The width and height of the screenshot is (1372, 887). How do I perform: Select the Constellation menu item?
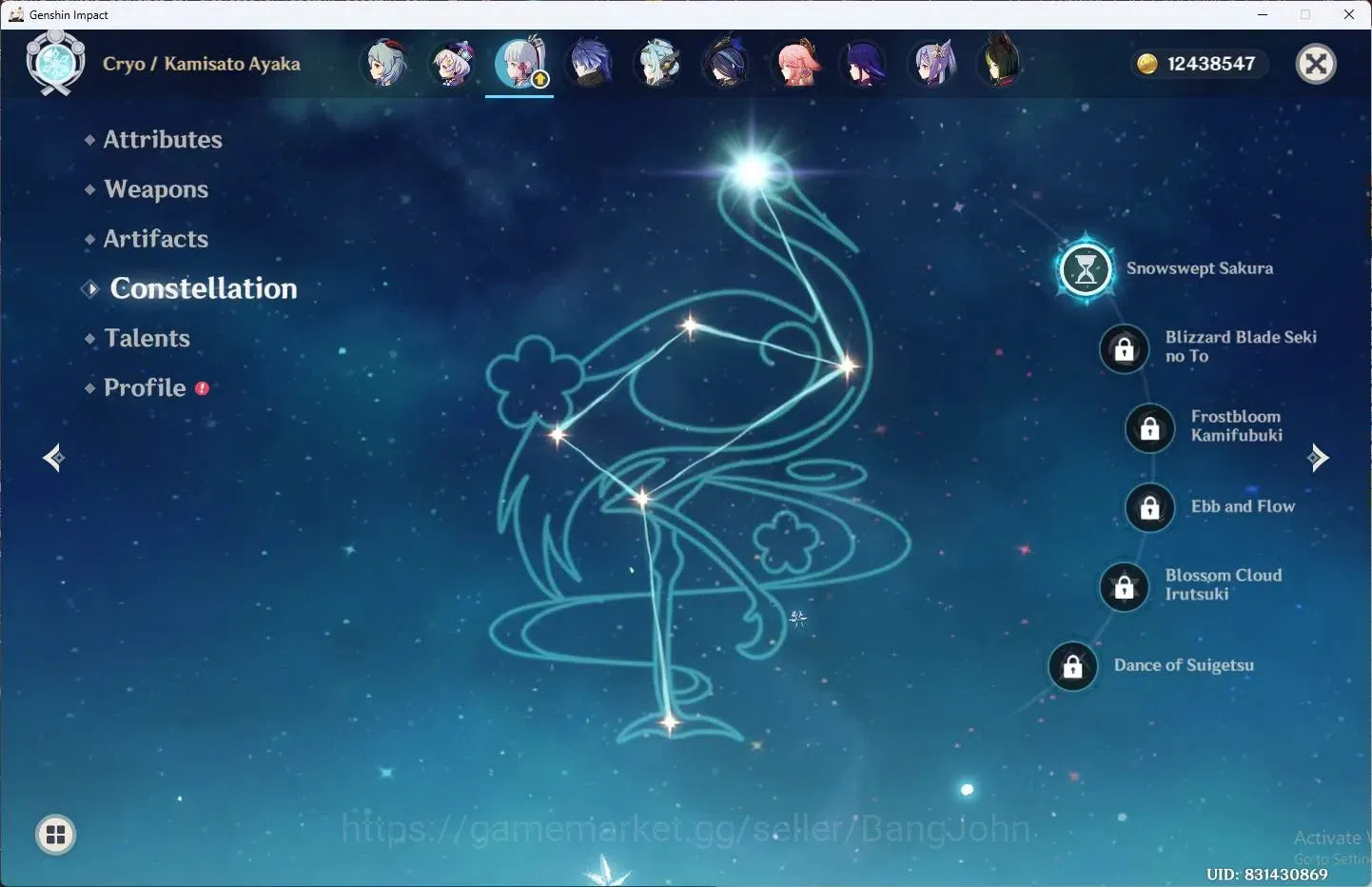[x=204, y=288]
